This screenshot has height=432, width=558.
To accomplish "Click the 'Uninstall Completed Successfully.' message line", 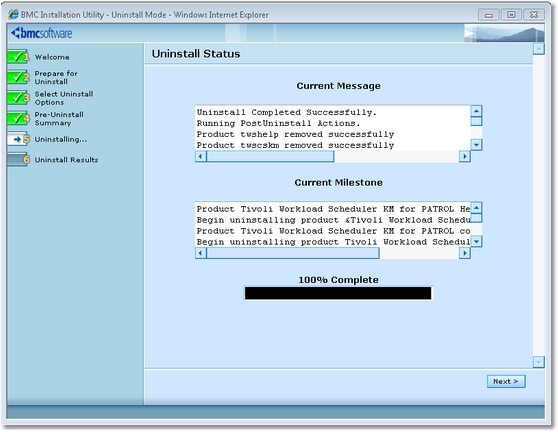I will (286, 112).
